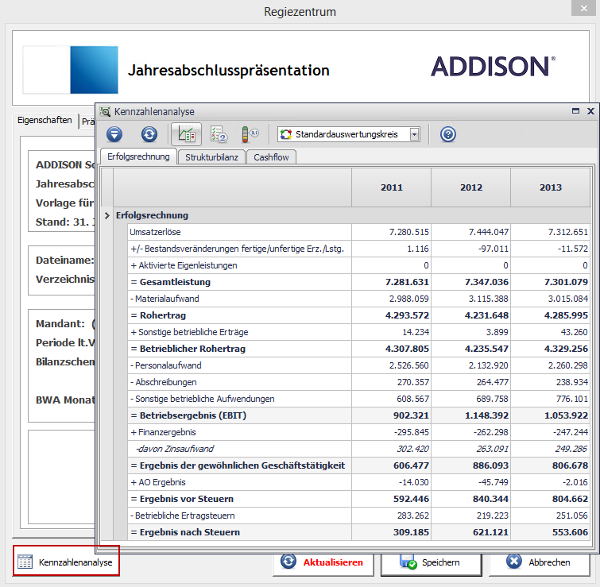Click Materialaufwand 2013 value 3.015.084
This screenshot has height=587, width=600.
click(x=568, y=299)
